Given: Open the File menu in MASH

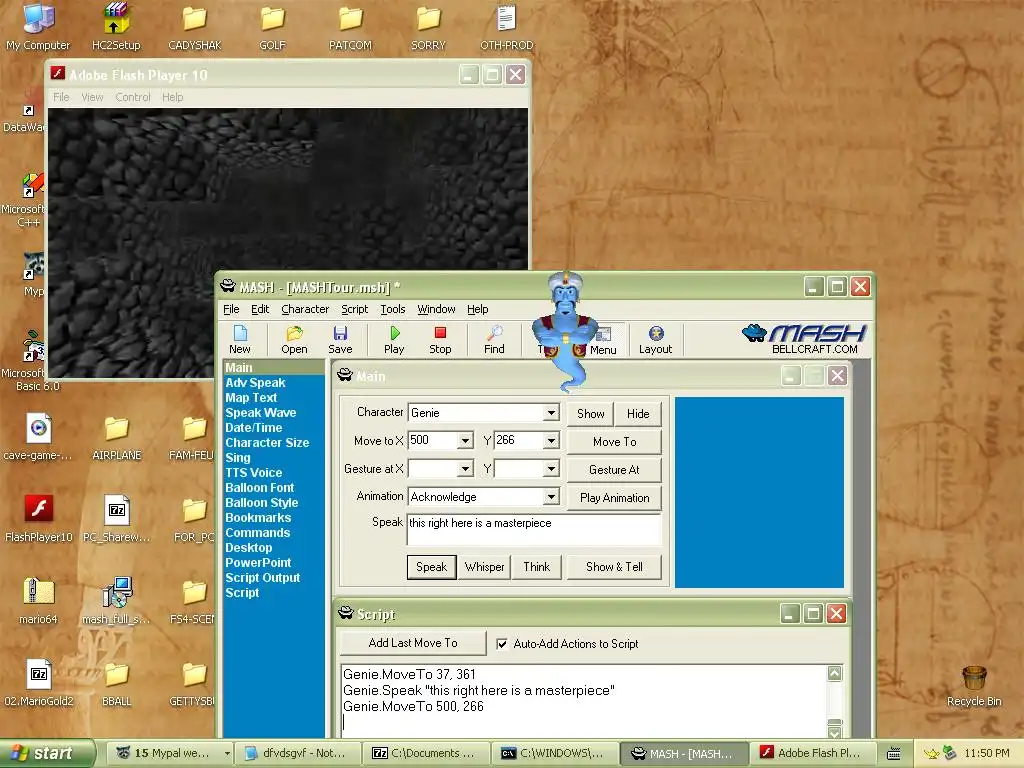Looking at the screenshot, I should 231,309.
